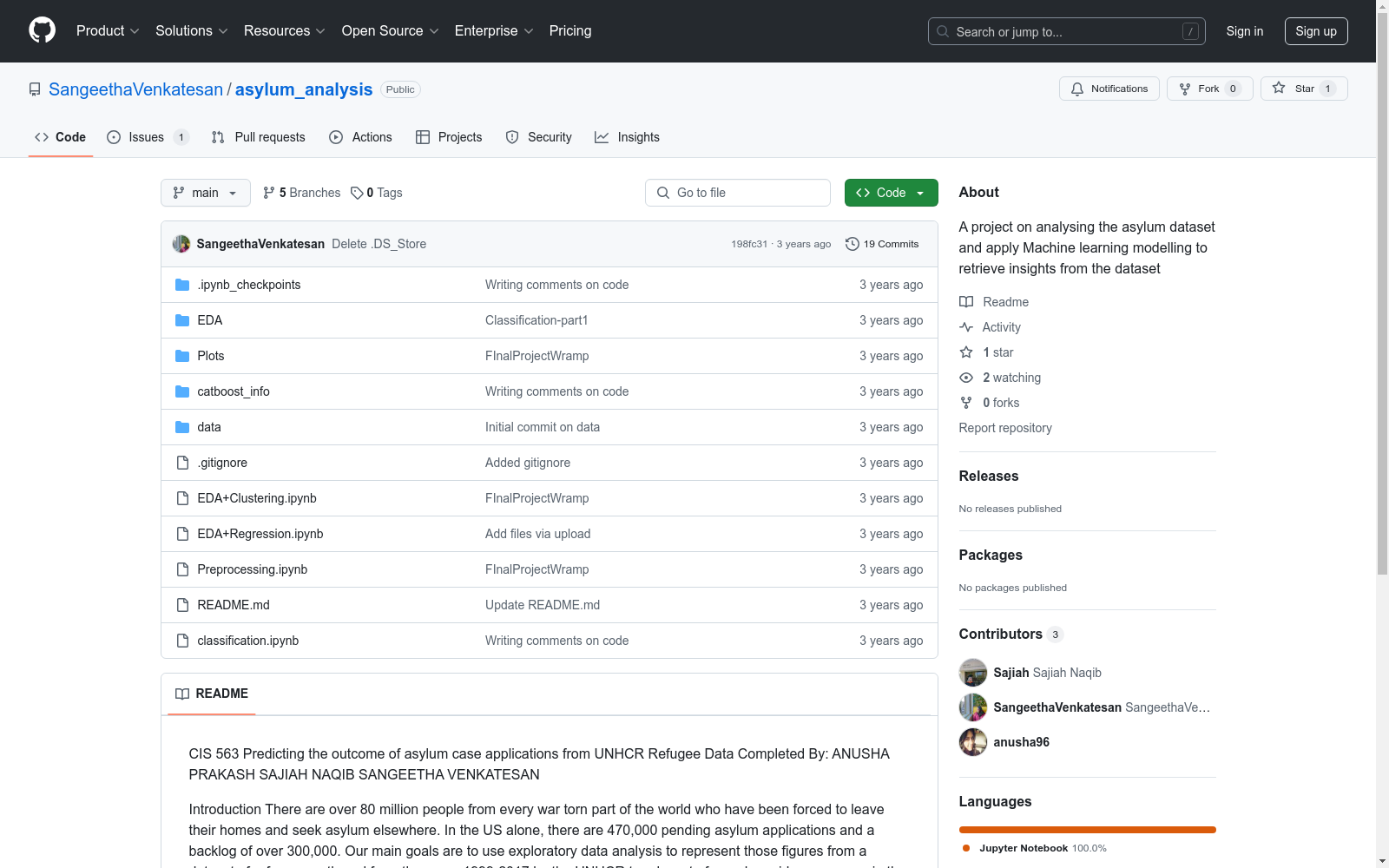Screen dimensions: 1389x868
Task: Click 'Initial commit on data' commit message
Action: pyautogui.click(x=543, y=427)
